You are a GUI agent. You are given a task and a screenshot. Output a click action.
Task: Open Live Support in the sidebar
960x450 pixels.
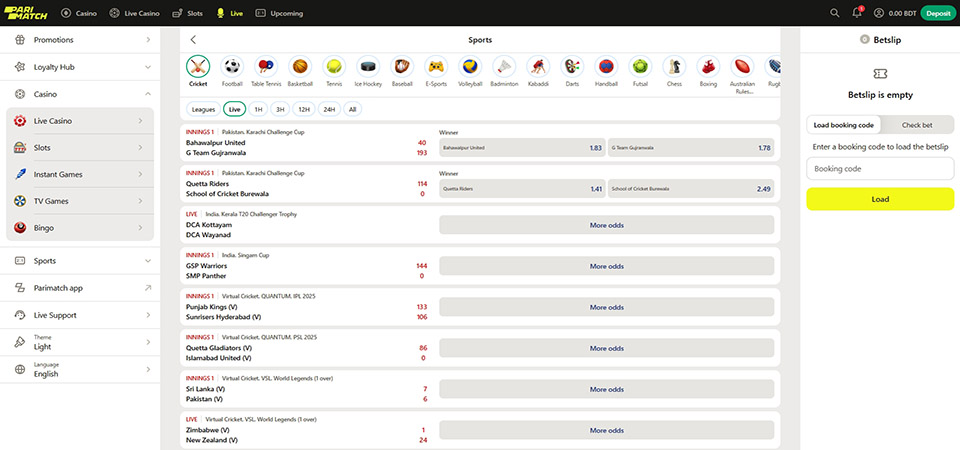point(80,315)
